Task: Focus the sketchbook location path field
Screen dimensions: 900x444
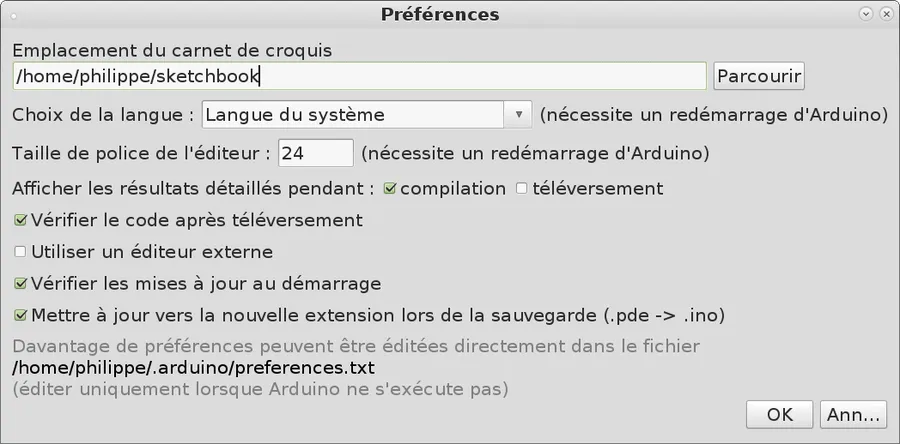Action: point(360,76)
